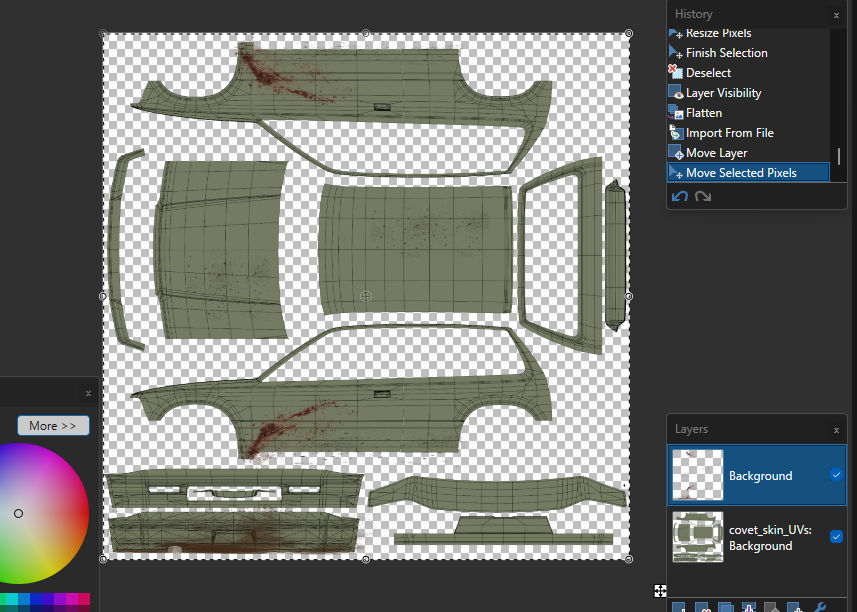Choose the light blue palette swatch
Screen dimensions: 857x612
(24, 599)
